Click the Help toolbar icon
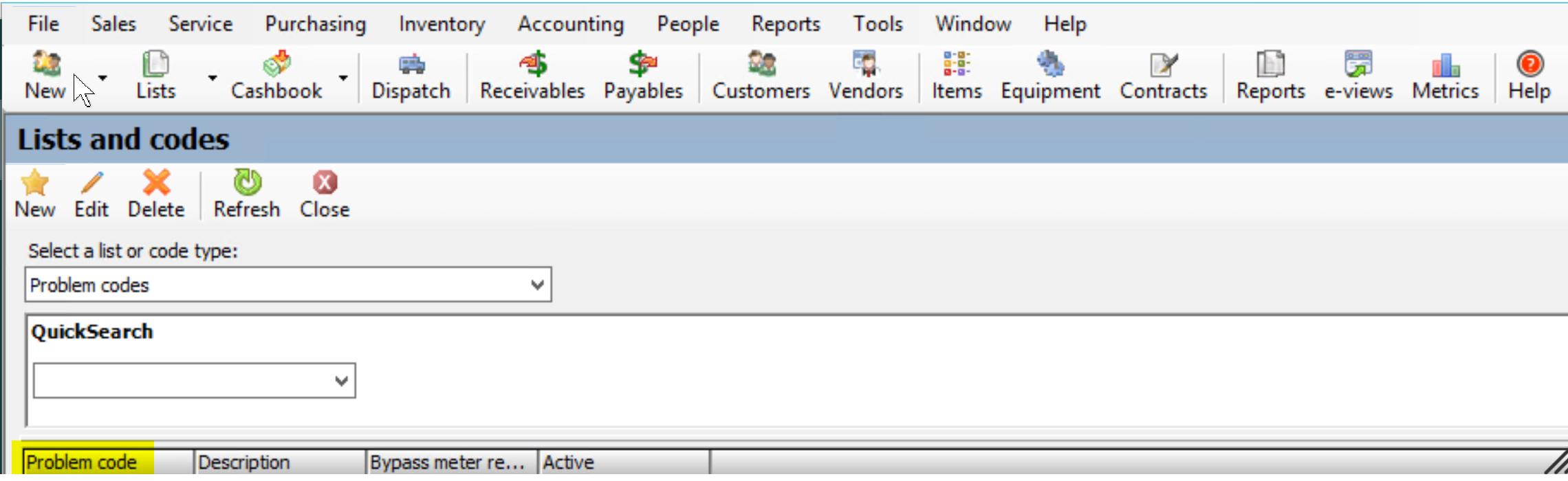Image resolution: width=1568 pixels, height=481 pixels. [1529, 76]
